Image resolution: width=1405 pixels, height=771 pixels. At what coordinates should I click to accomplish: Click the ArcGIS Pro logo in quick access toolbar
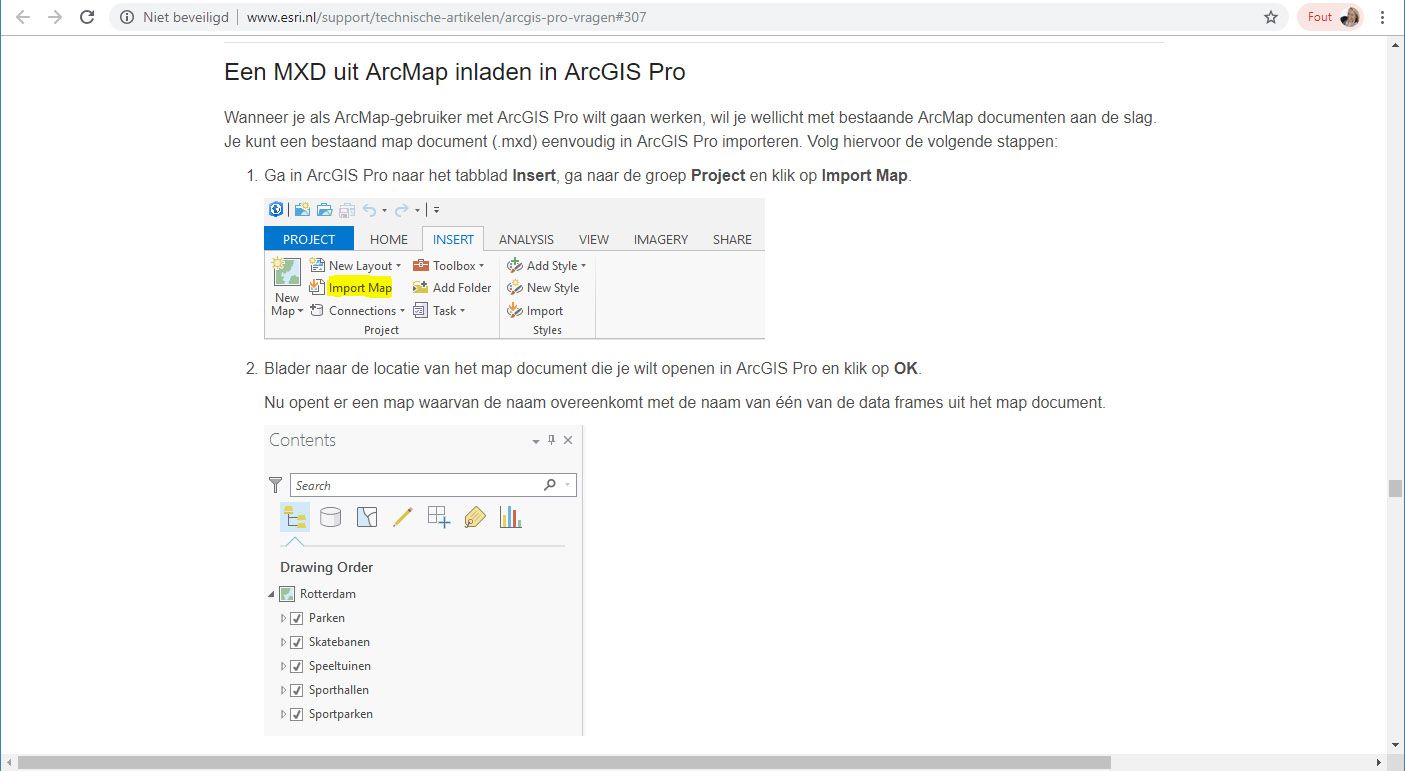click(x=276, y=210)
